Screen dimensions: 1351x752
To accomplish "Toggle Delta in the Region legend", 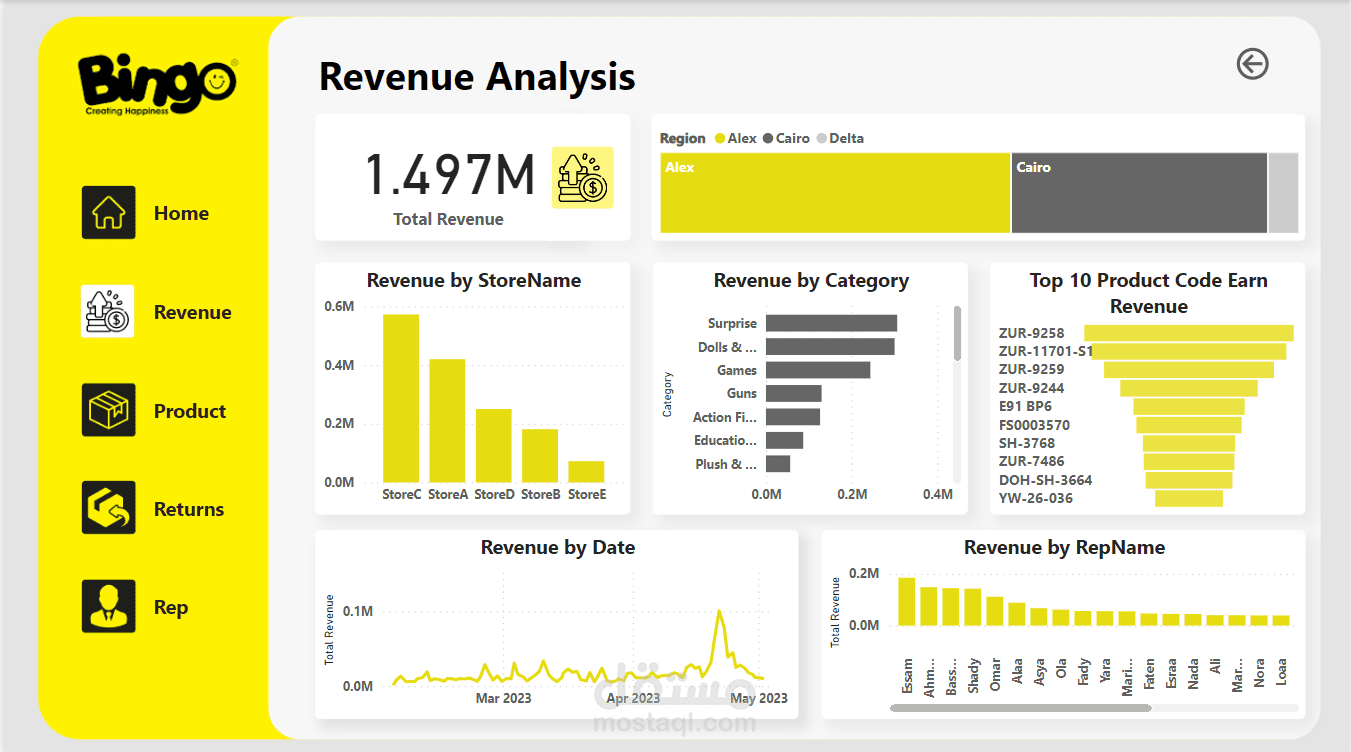I will click(844, 138).
